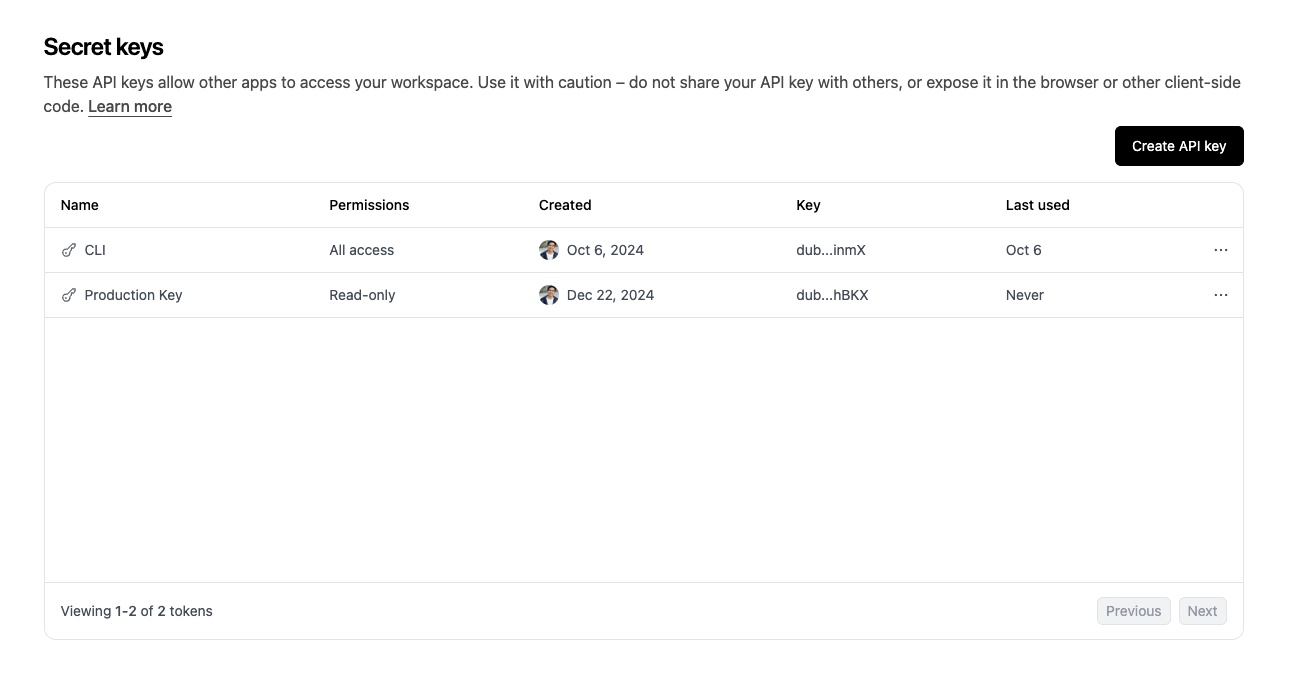Click the key icon beside CLI
1295x687 pixels.
[69, 250]
